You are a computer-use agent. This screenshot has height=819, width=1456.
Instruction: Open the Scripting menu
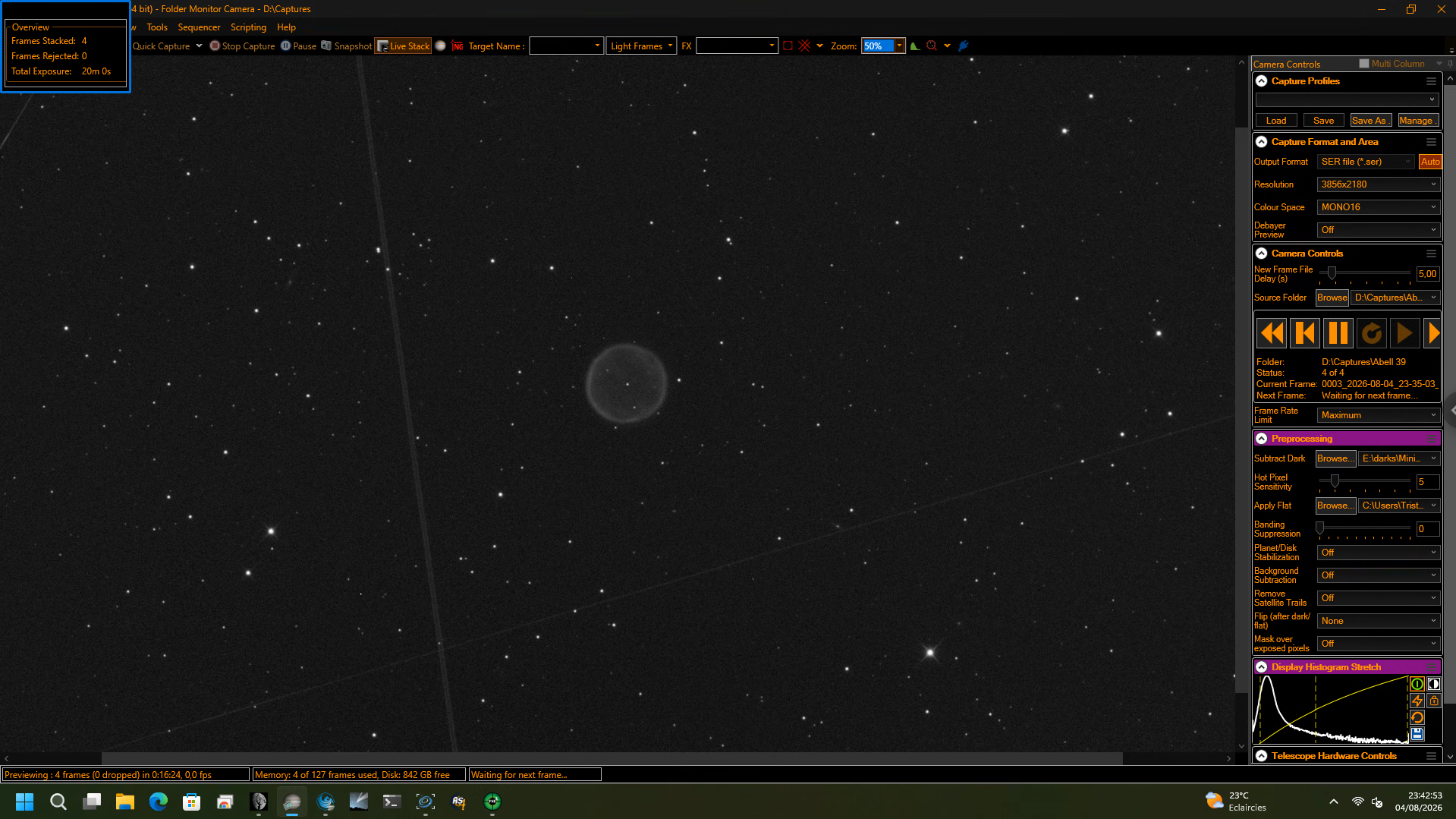coord(248,27)
